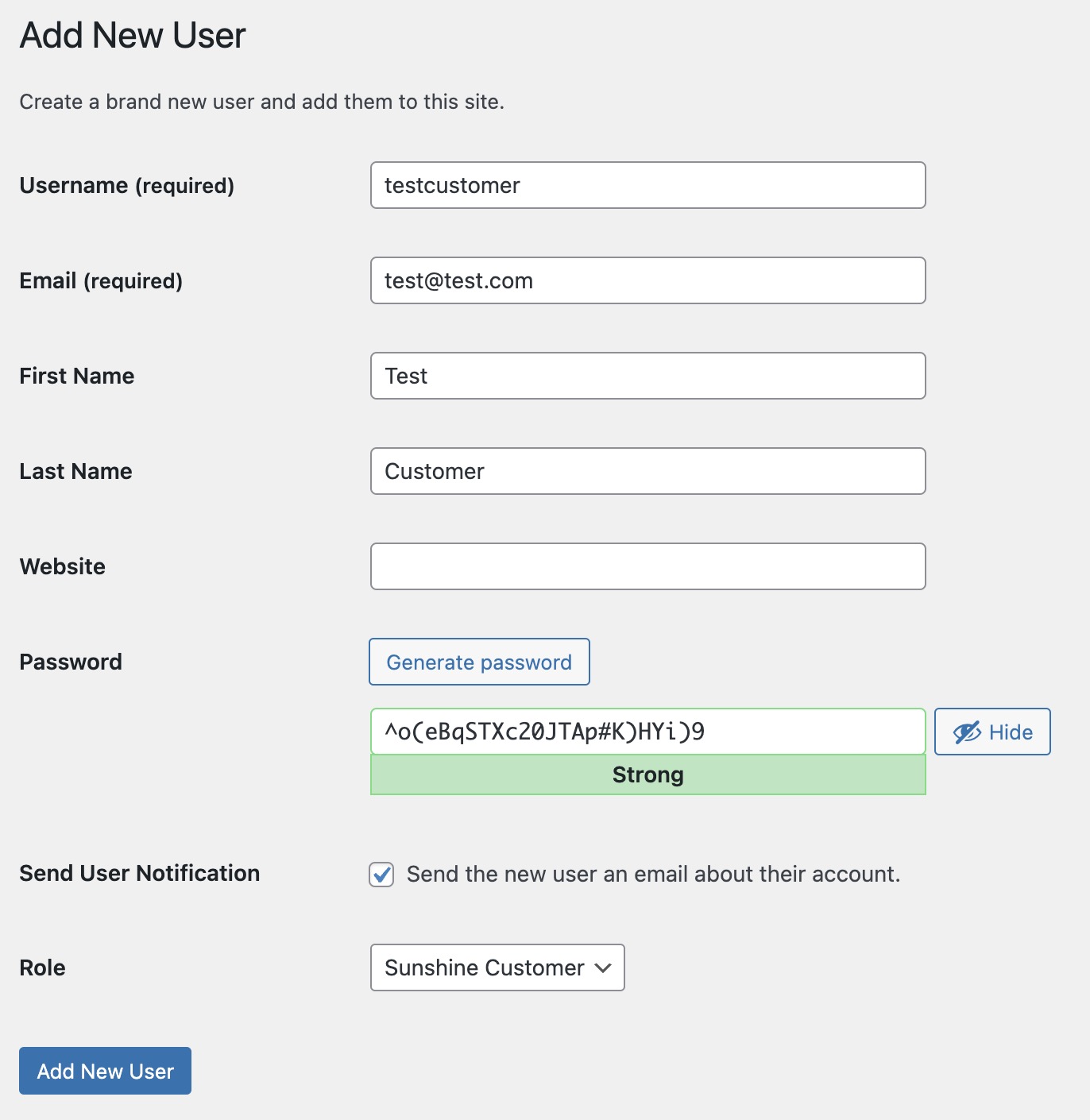
Task: Click the empty Website input field
Action: pyautogui.click(x=647, y=566)
